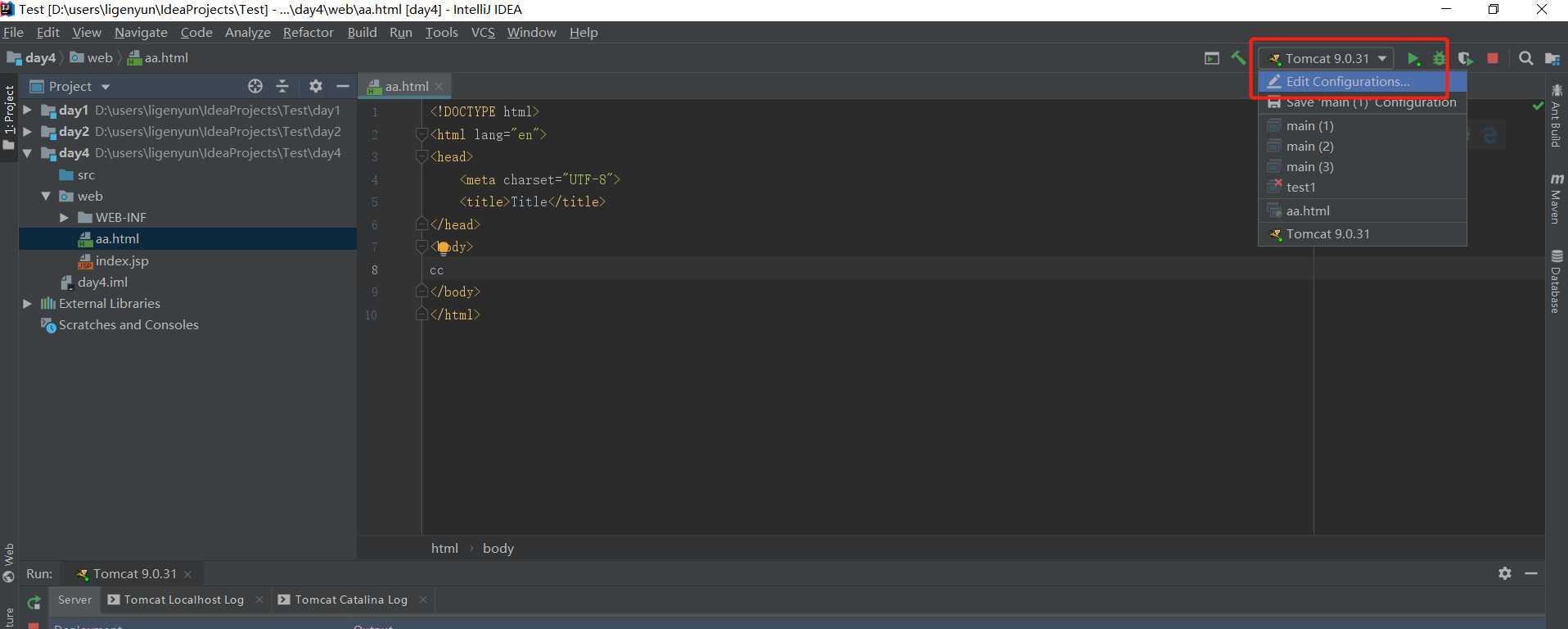The height and width of the screenshot is (629, 1568).
Task: Expand the WEB-INF folder
Action: coord(64,217)
